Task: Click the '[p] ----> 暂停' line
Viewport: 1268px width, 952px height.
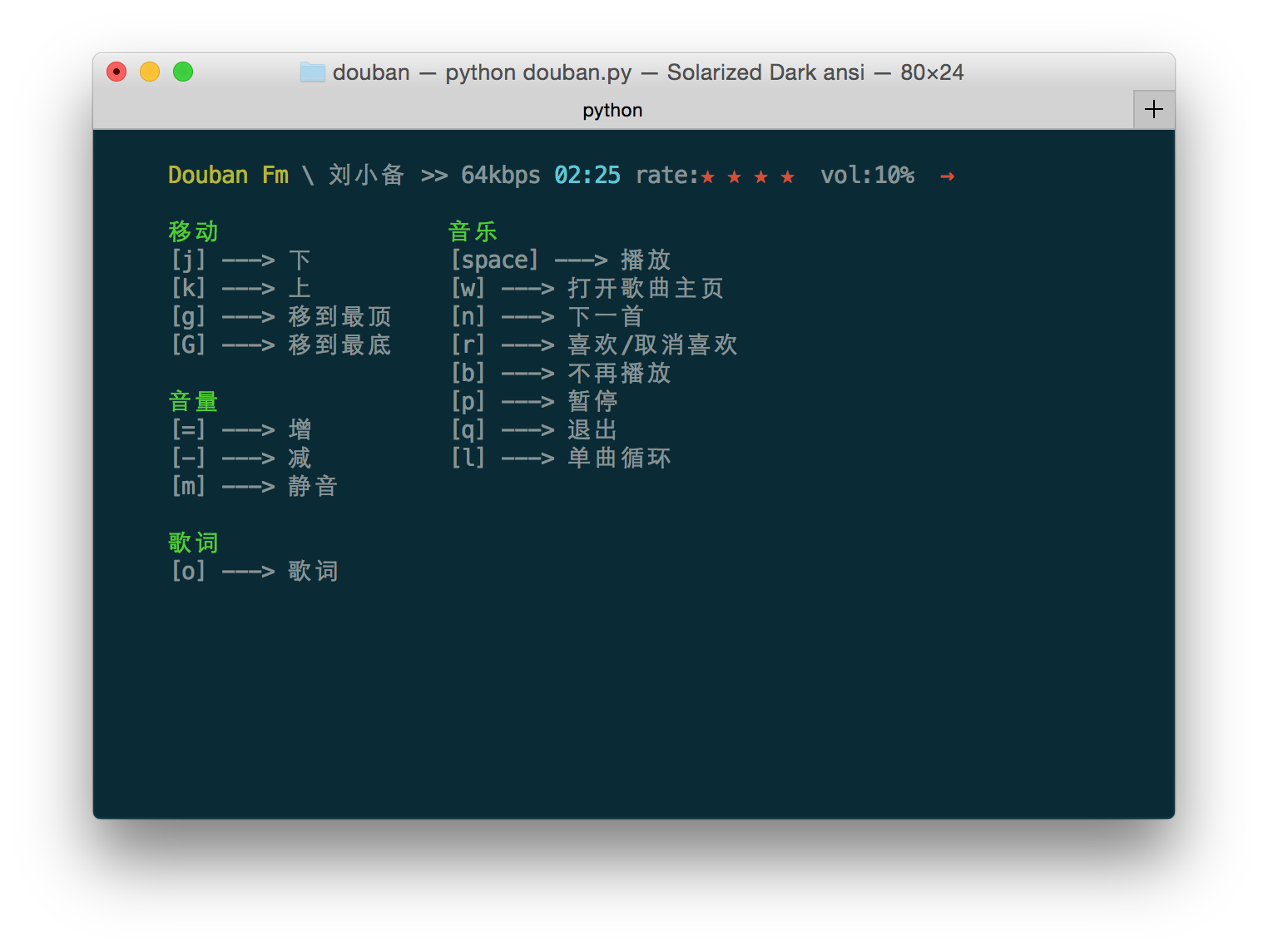Action: (x=534, y=401)
